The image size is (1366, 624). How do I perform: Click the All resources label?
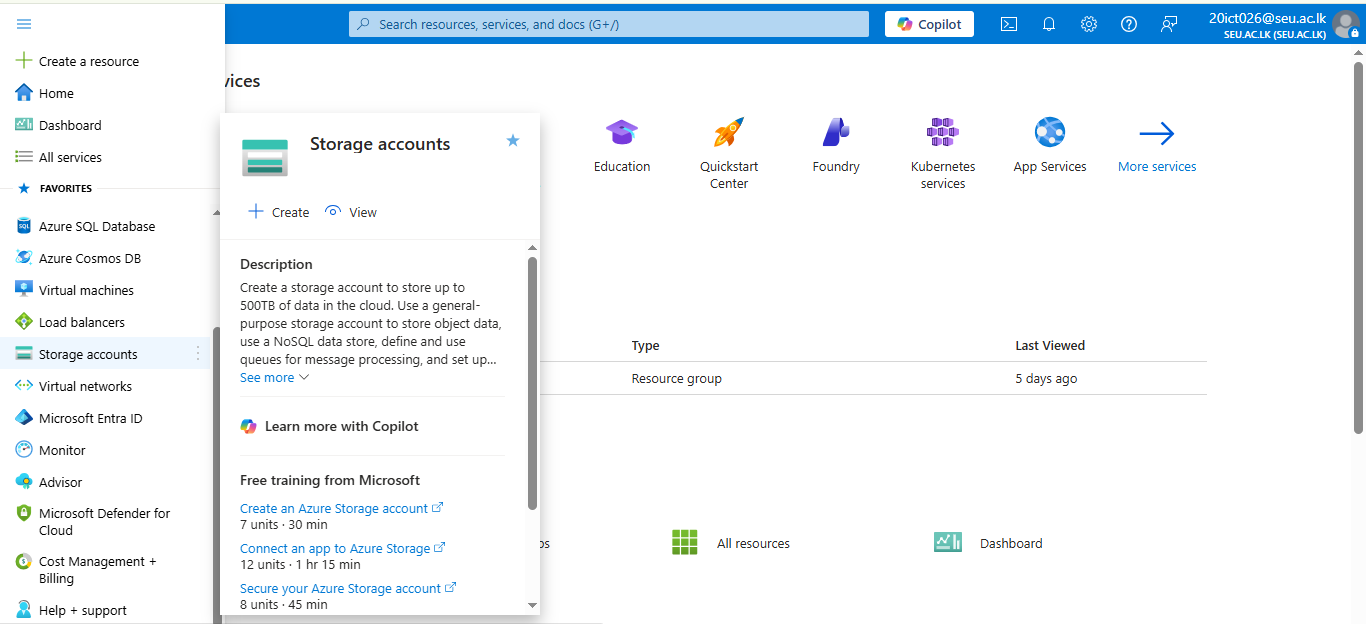(x=753, y=544)
